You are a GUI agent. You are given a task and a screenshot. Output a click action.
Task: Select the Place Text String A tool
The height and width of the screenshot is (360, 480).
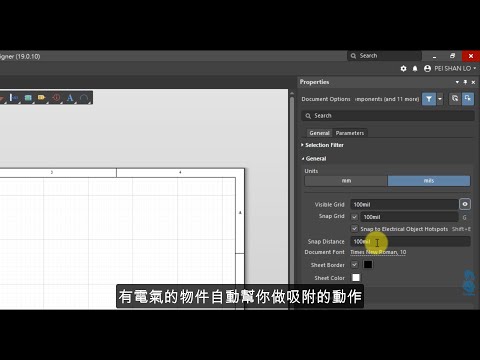click(70, 98)
